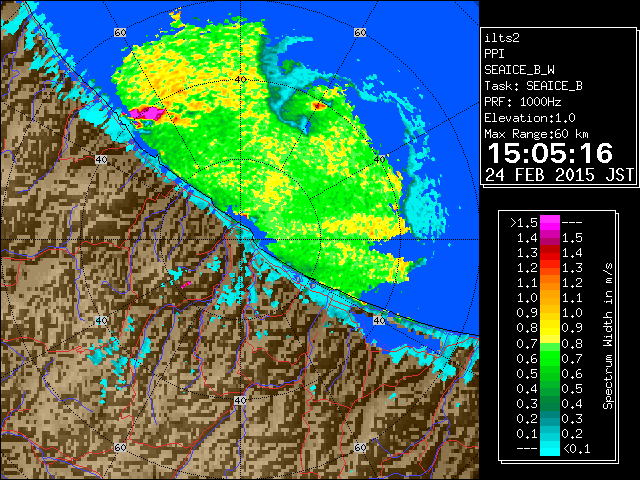
Task: Pick the teal legend band beside 0.2
Action: 549,419
